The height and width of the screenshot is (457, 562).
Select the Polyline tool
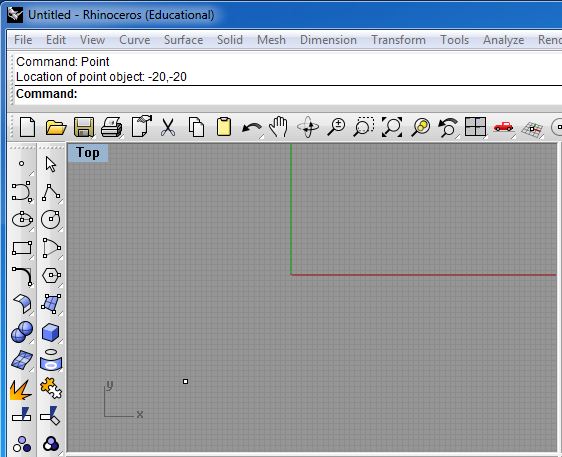(x=51, y=192)
